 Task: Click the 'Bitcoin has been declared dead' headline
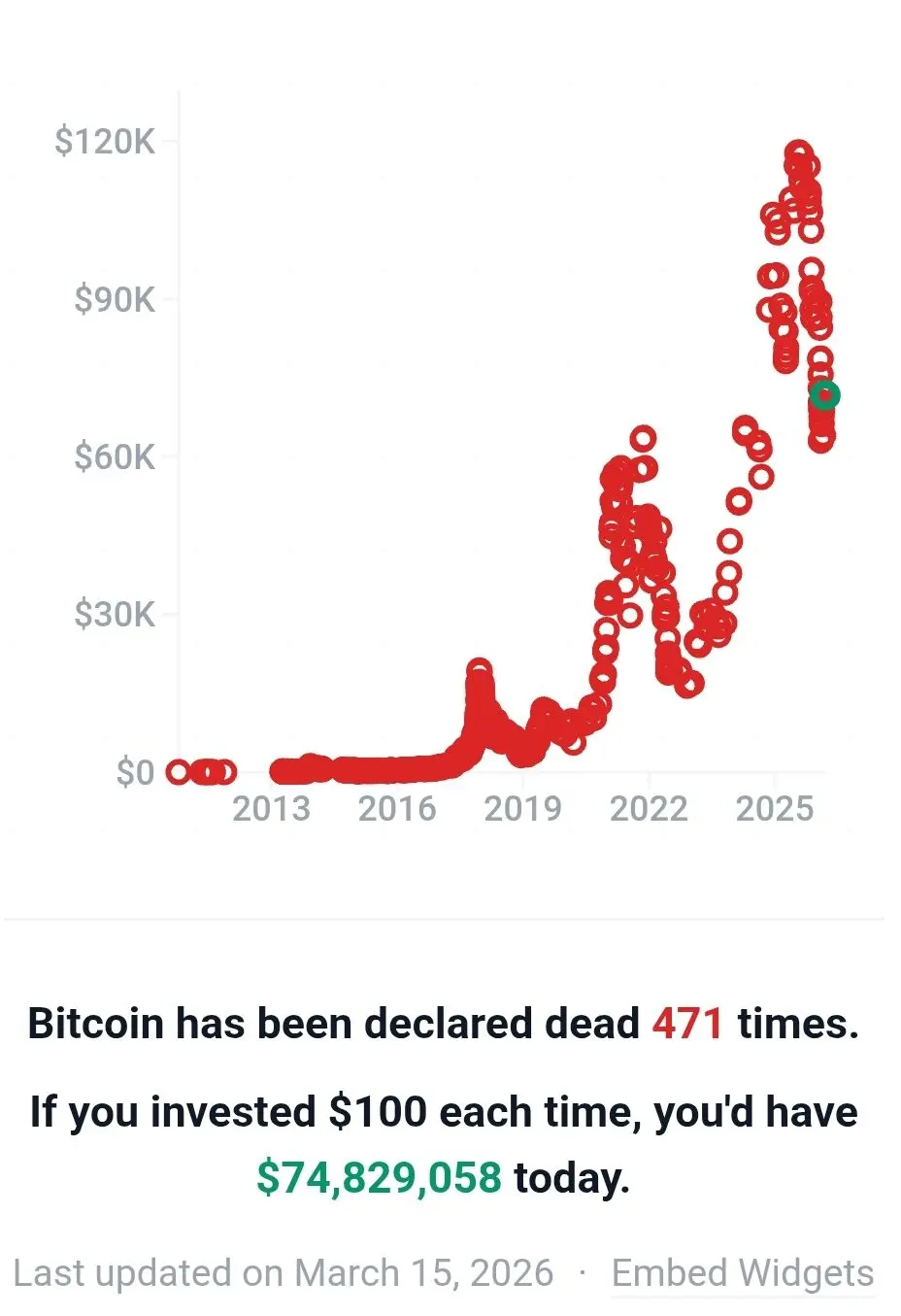(x=333, y=1024)
